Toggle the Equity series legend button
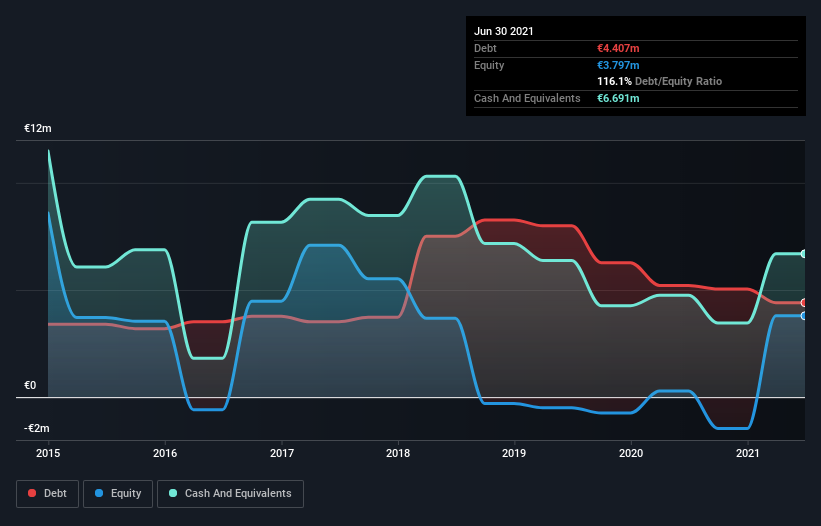821x526 pixels. pyautogui.click(x=118, y=494)
